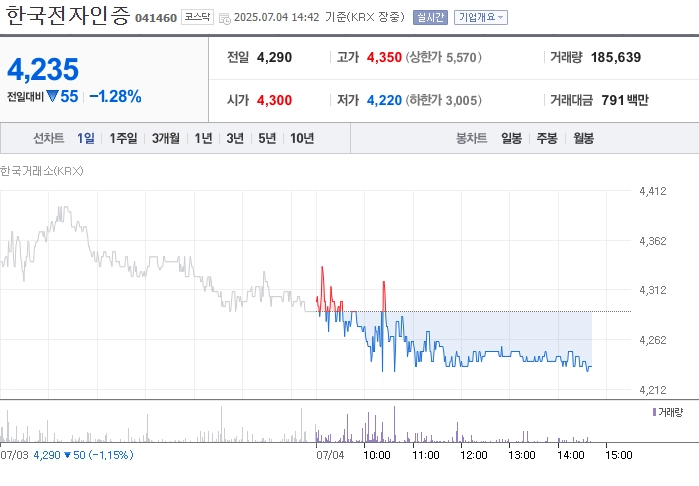Click the 4,212 price axis label

tap(653, 390)
